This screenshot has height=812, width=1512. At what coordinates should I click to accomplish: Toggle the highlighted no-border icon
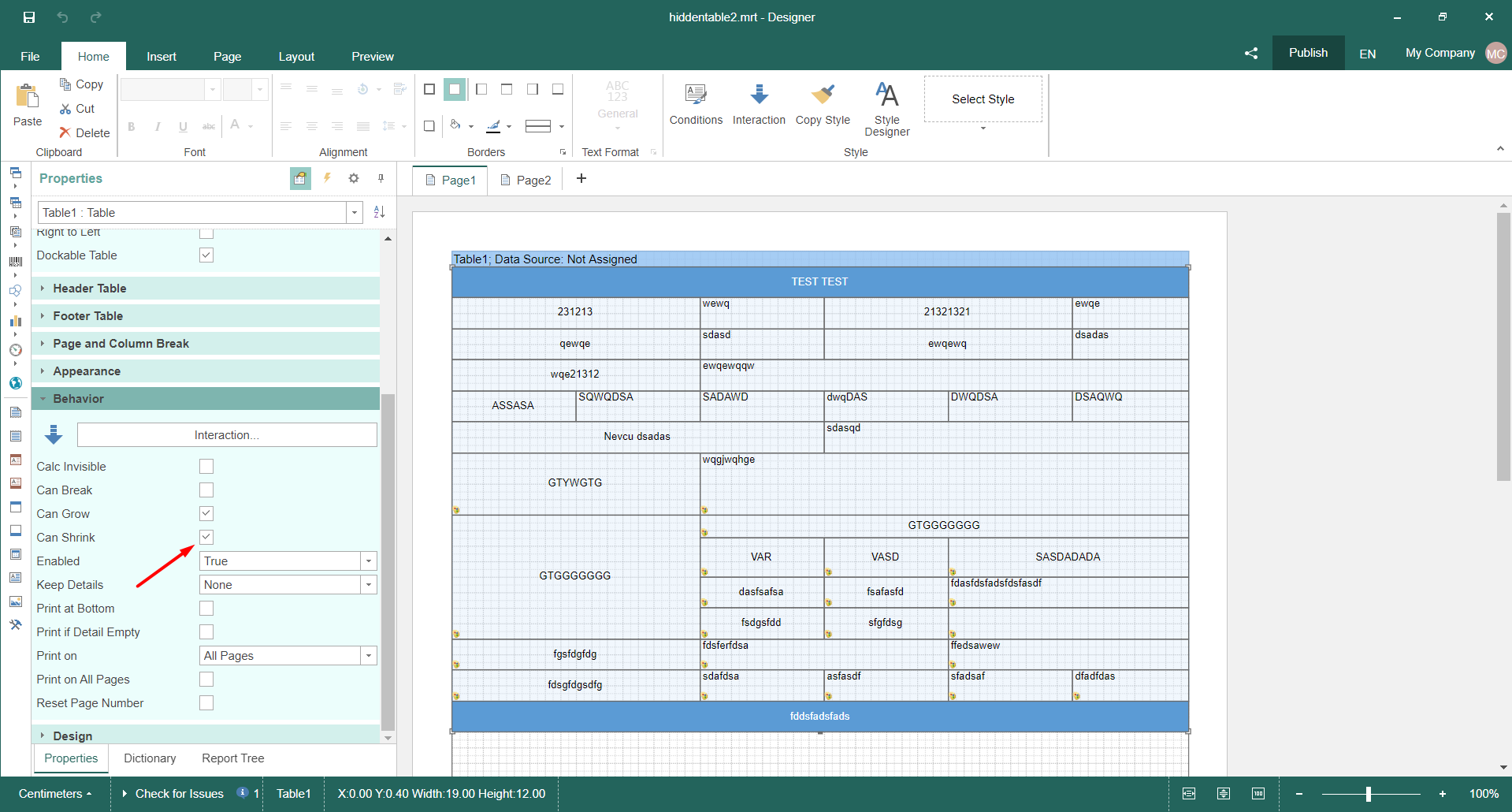[x=455, y=89]
